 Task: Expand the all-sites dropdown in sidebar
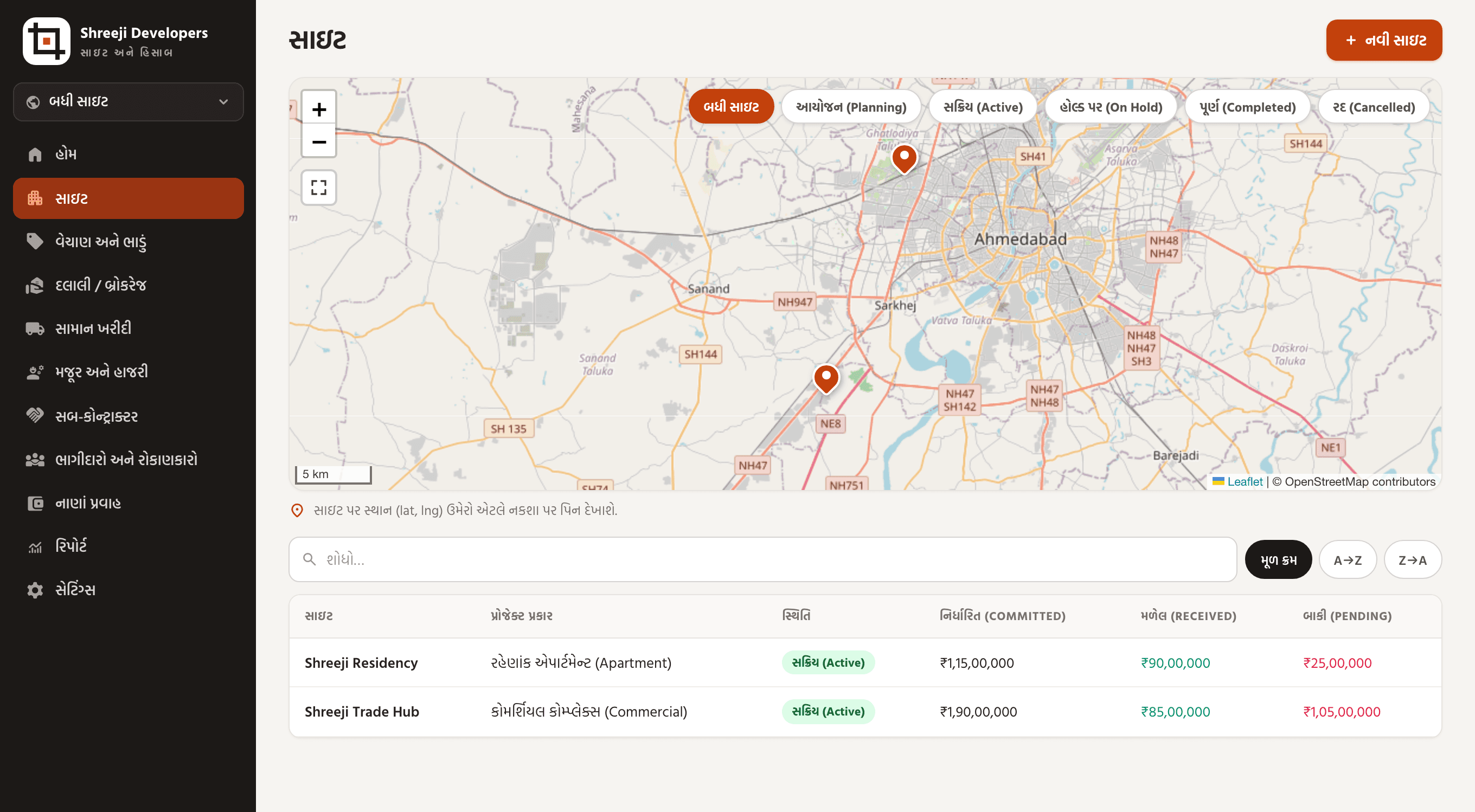(x=129, y=102)
